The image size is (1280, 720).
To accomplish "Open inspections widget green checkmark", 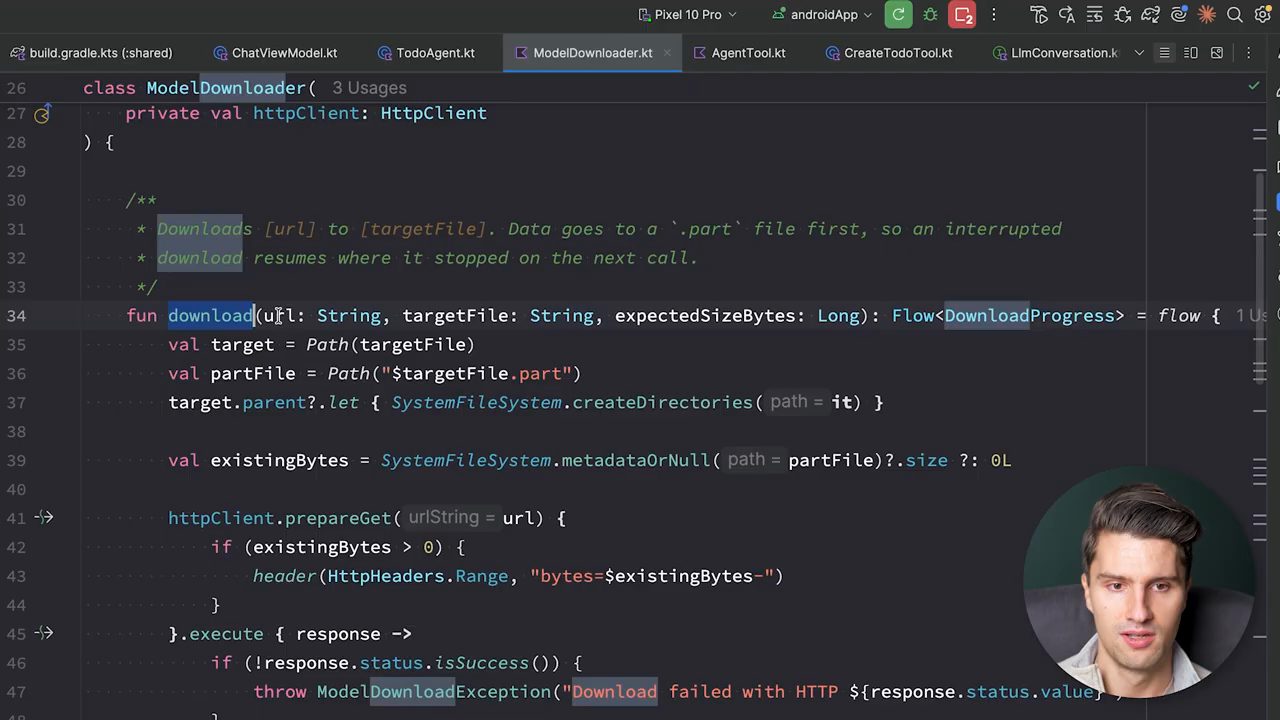I will [x=1254, y=87].
